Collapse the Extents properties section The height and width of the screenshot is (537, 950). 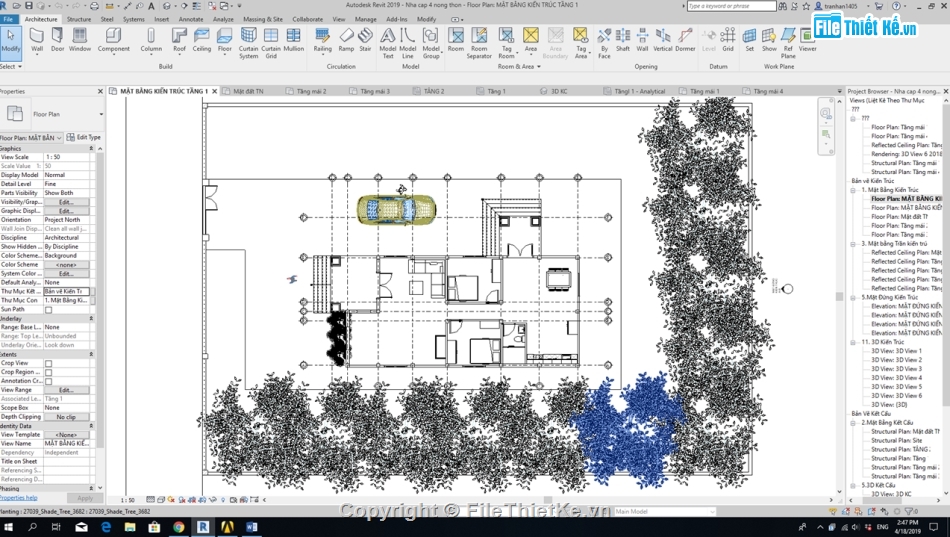click(x=91, y=355)
